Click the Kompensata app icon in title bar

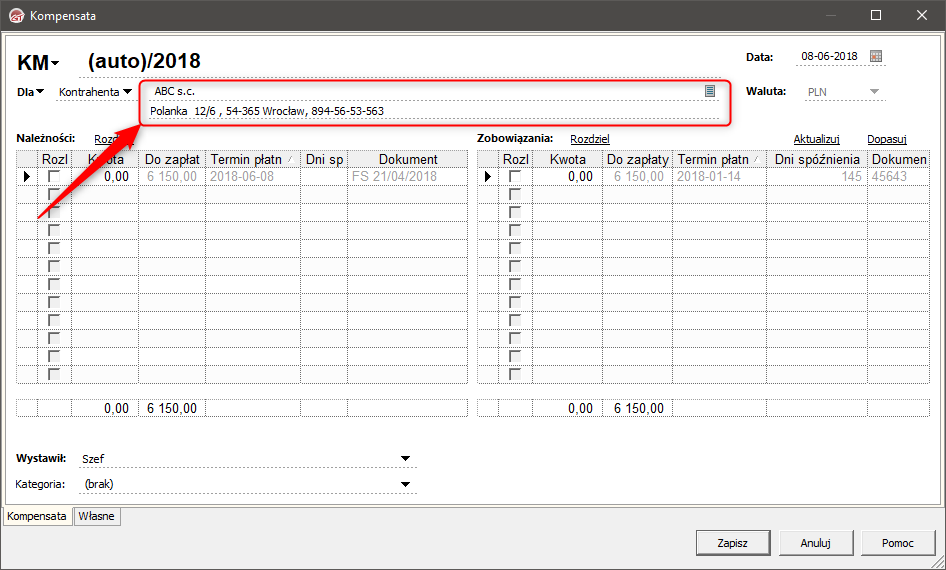click(x=16, y=16)
